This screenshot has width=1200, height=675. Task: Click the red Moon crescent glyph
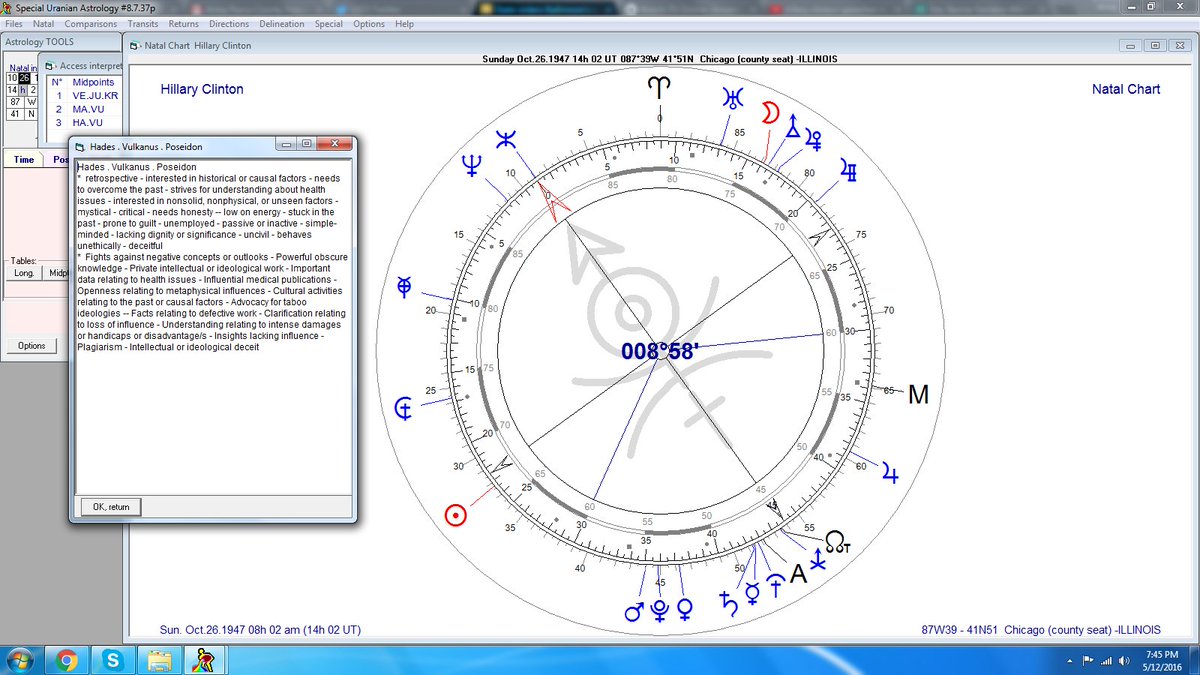tap(770, 112)
